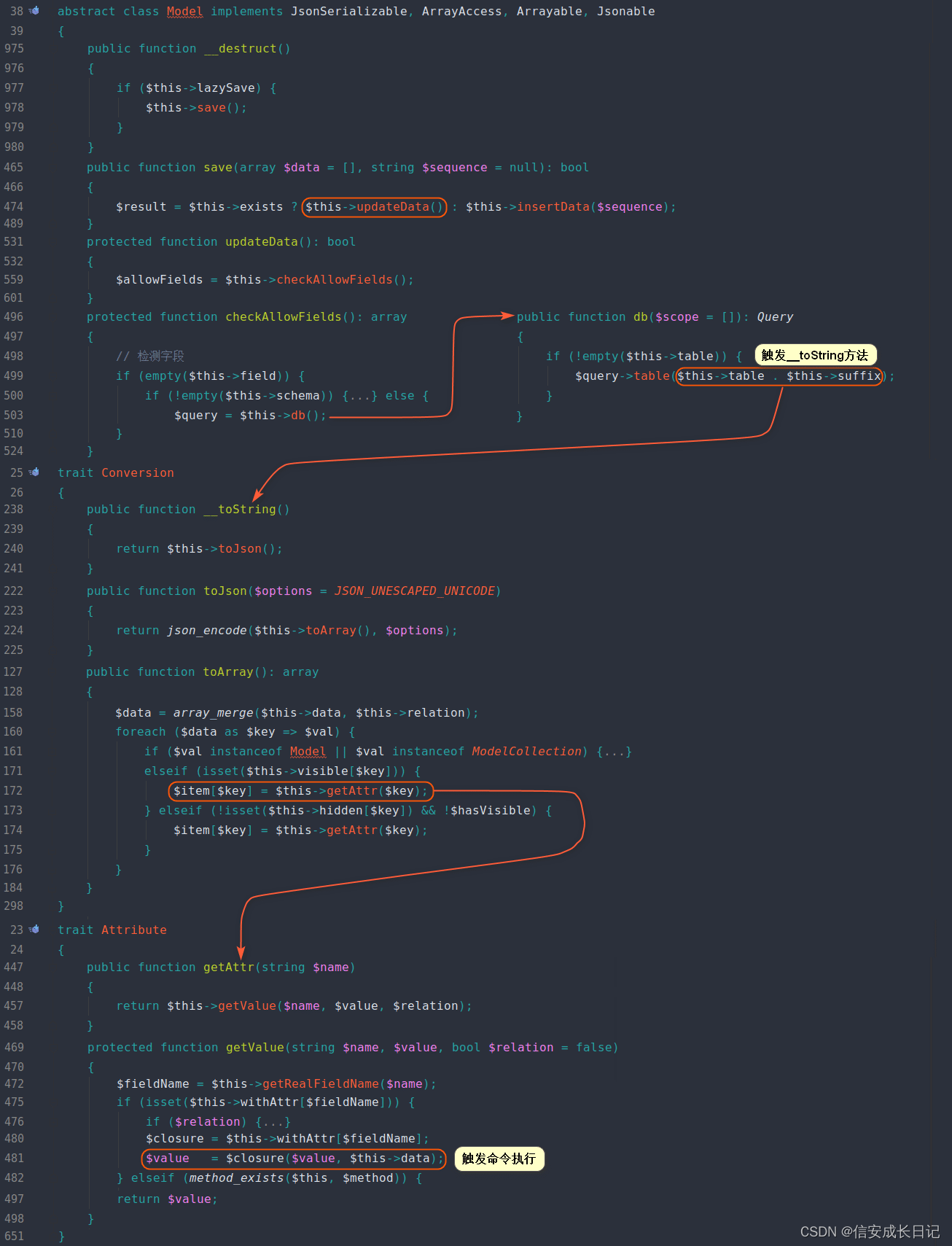952x1246 pixels.
Task: Click getAttr call on line 172
Action: point(352,791)
